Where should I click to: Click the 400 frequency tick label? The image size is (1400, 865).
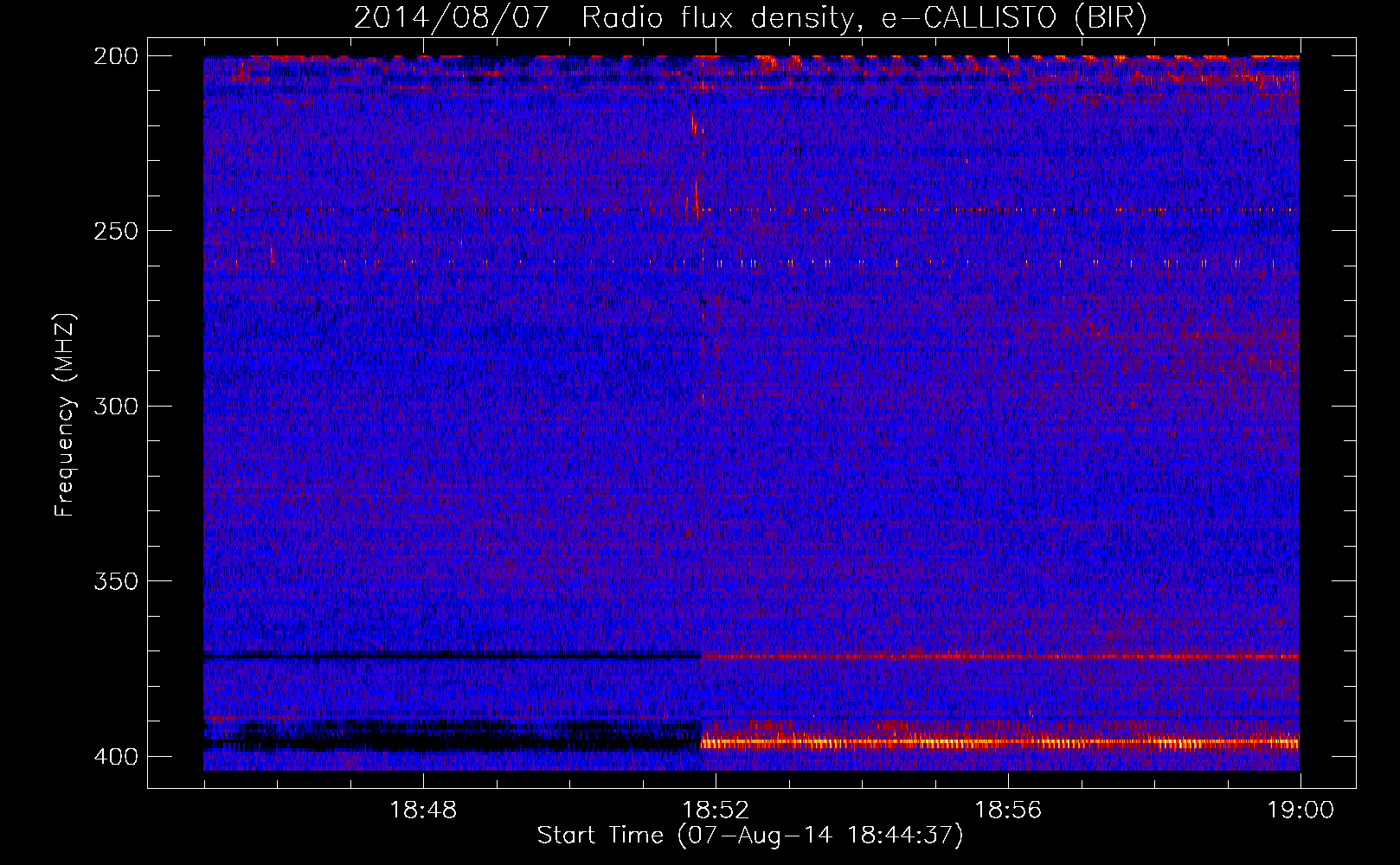click(115, 756)
